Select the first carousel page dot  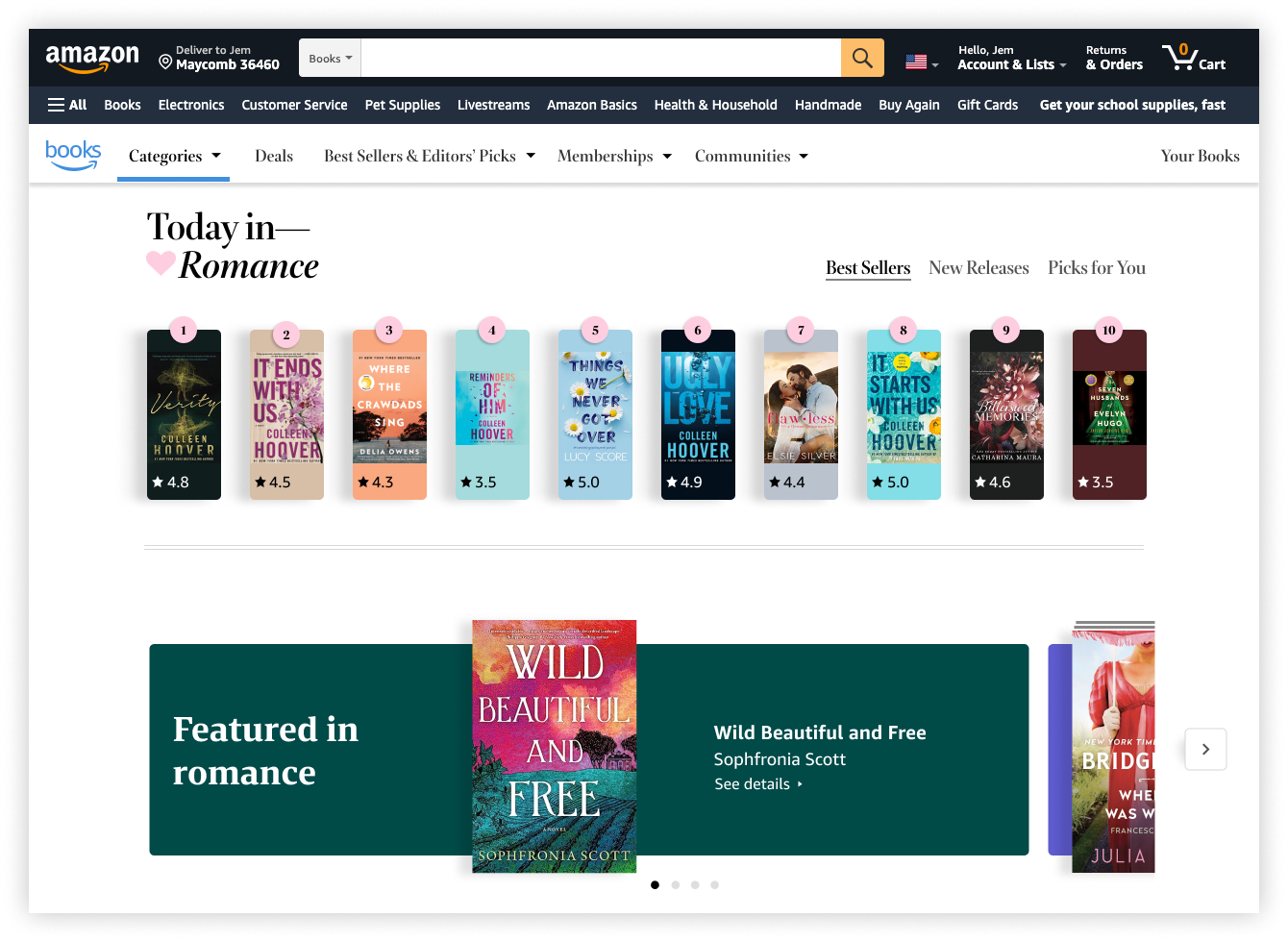pos(655,885)
